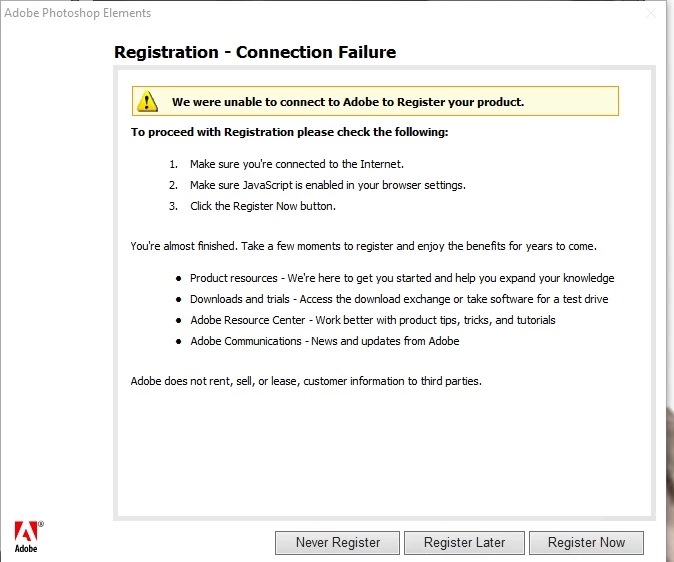Select step 1 about Internet connection

(x=286, y=164)
